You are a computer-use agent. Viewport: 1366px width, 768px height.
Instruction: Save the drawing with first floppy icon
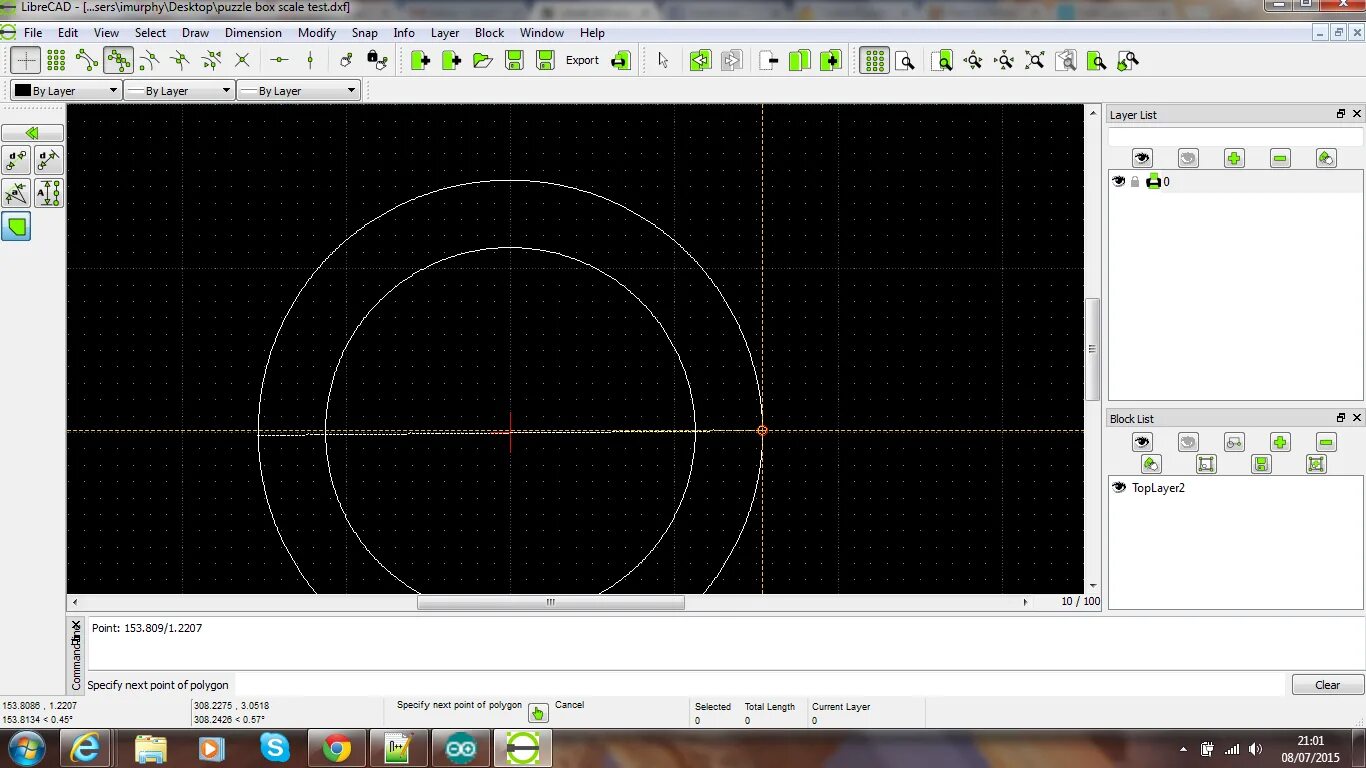click(514, 61)
